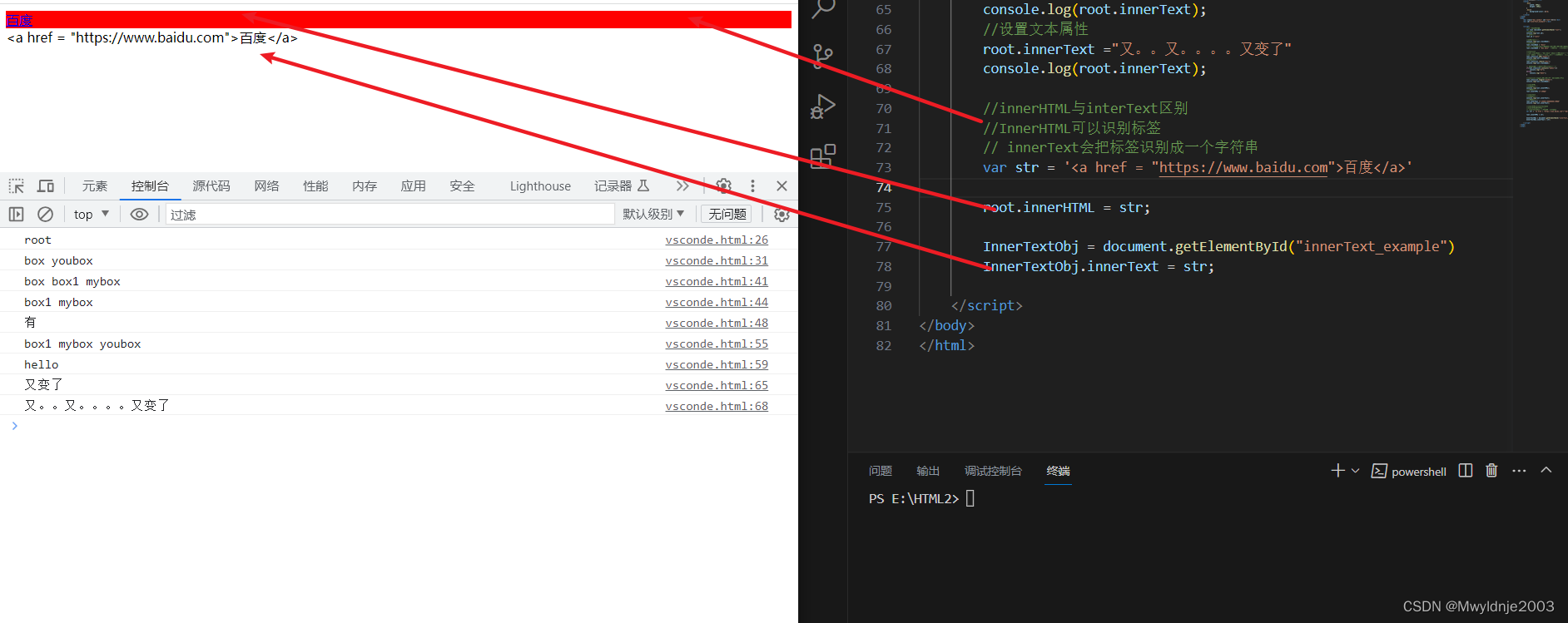The width and height of the screenshot is (1568, 623).
Task: Open DevTools three-dot customize menu
Action: (752, 186)
